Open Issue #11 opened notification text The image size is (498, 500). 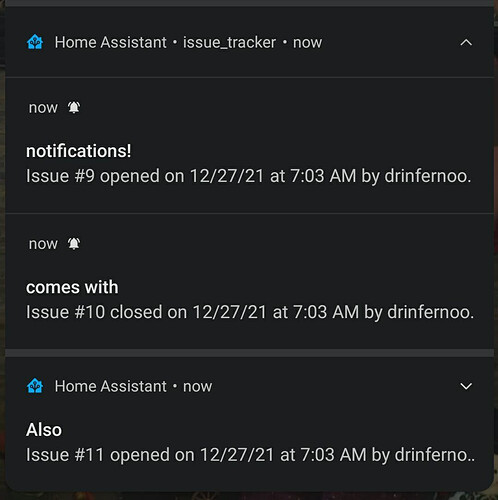(x=250, y=455)
